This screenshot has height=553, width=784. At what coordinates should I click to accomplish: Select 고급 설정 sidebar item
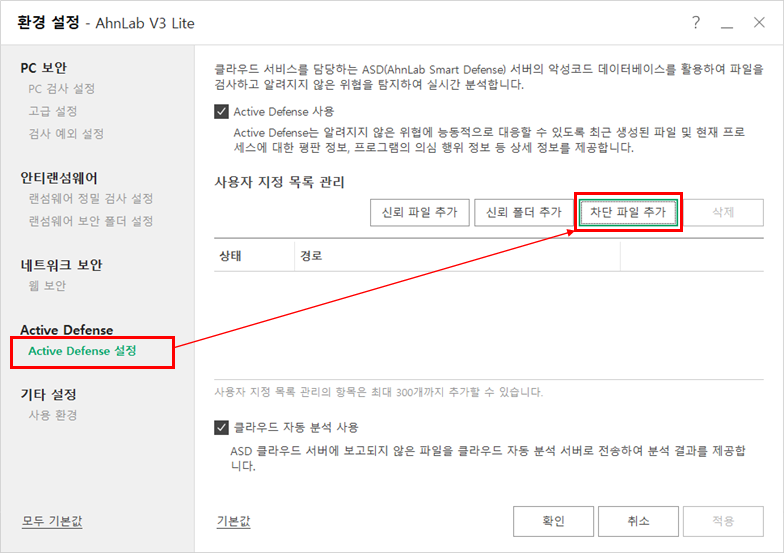coord(52,111)
